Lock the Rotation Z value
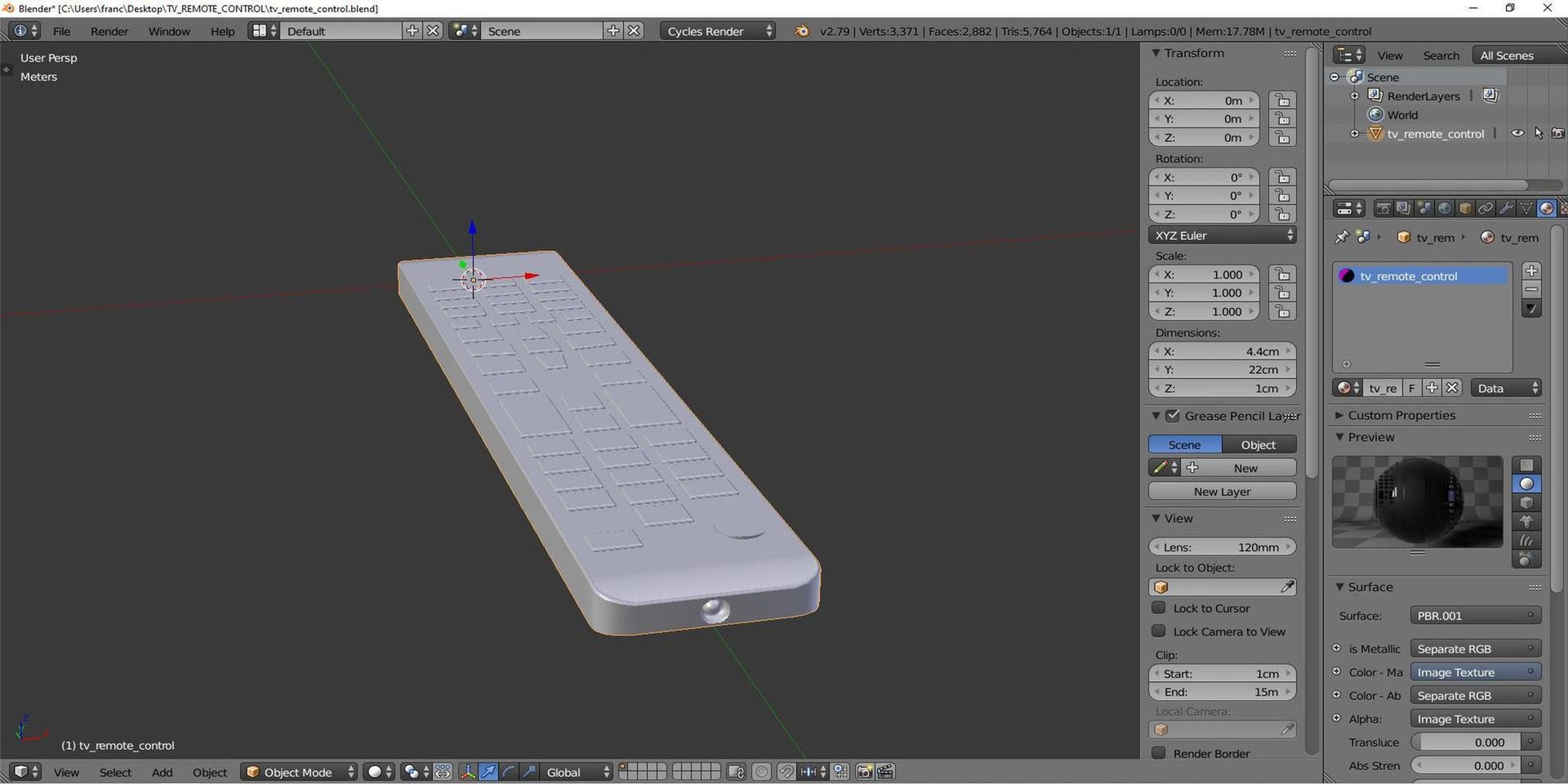Viewport: 1568px width, 784px height. pos(1282,214)
